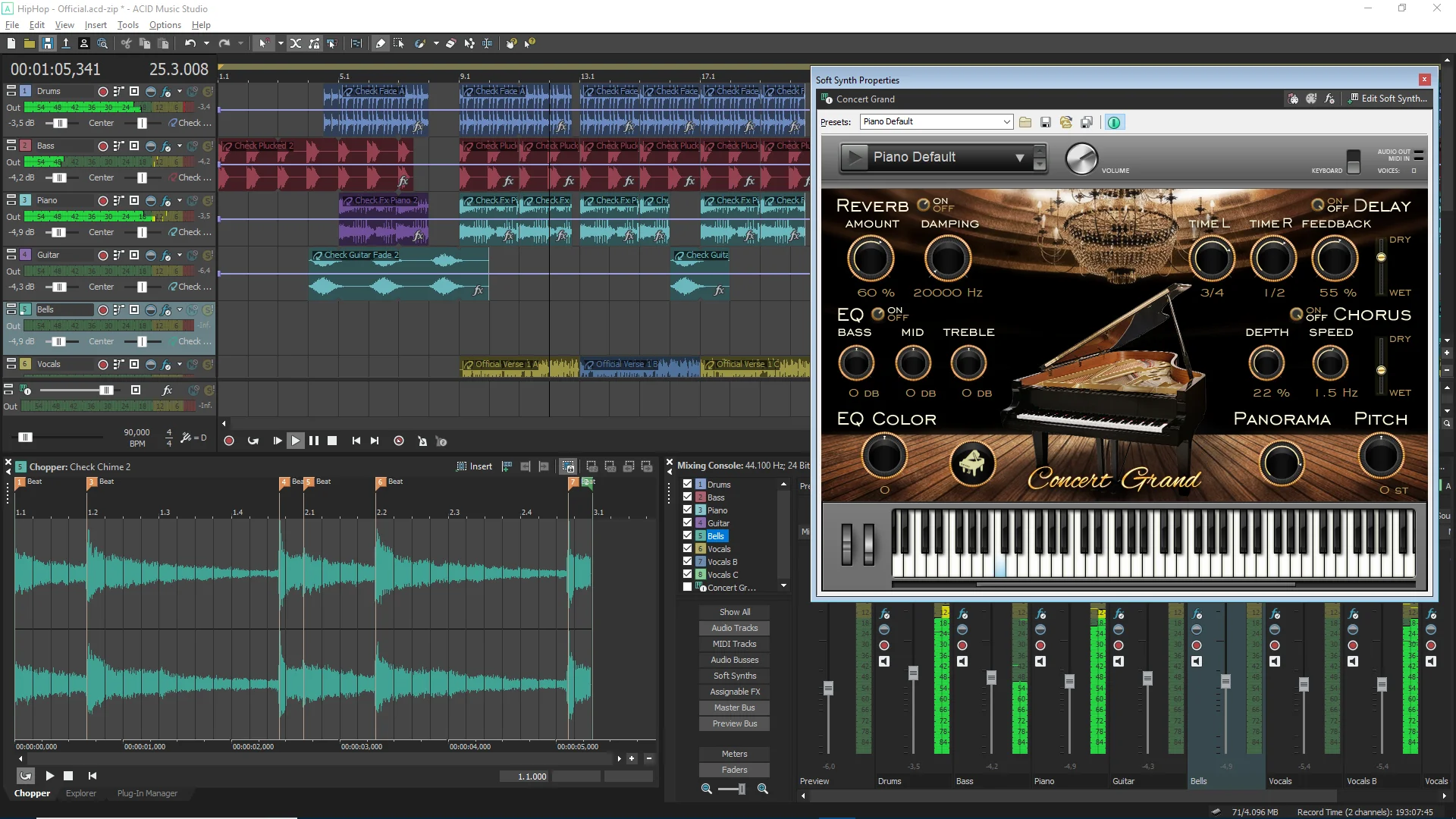Click the Bells channel fader in mixer
Image resolution: width=1456 pixels, height=819 pixels.
[1225, 682]
